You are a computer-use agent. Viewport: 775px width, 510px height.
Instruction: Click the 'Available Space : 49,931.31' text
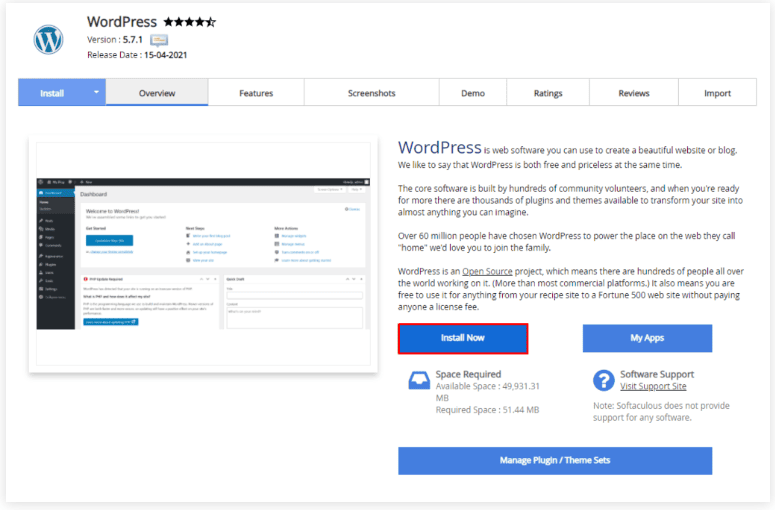(487, 386)
